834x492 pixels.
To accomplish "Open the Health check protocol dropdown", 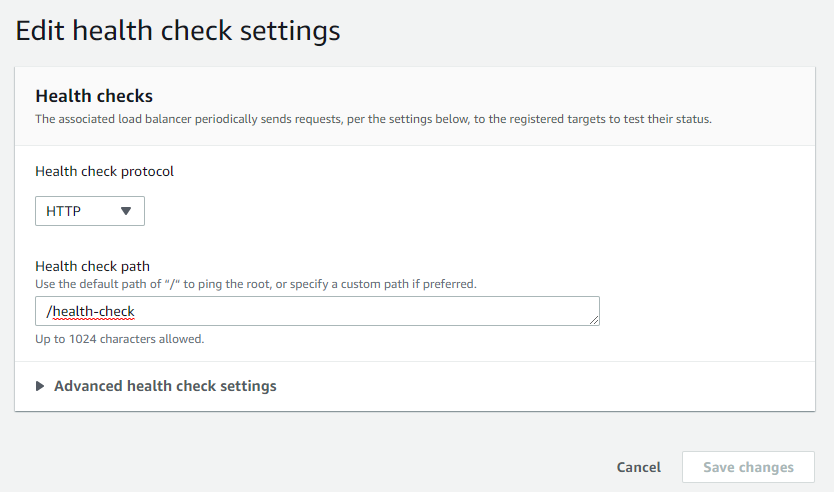I will coord(90,211).
